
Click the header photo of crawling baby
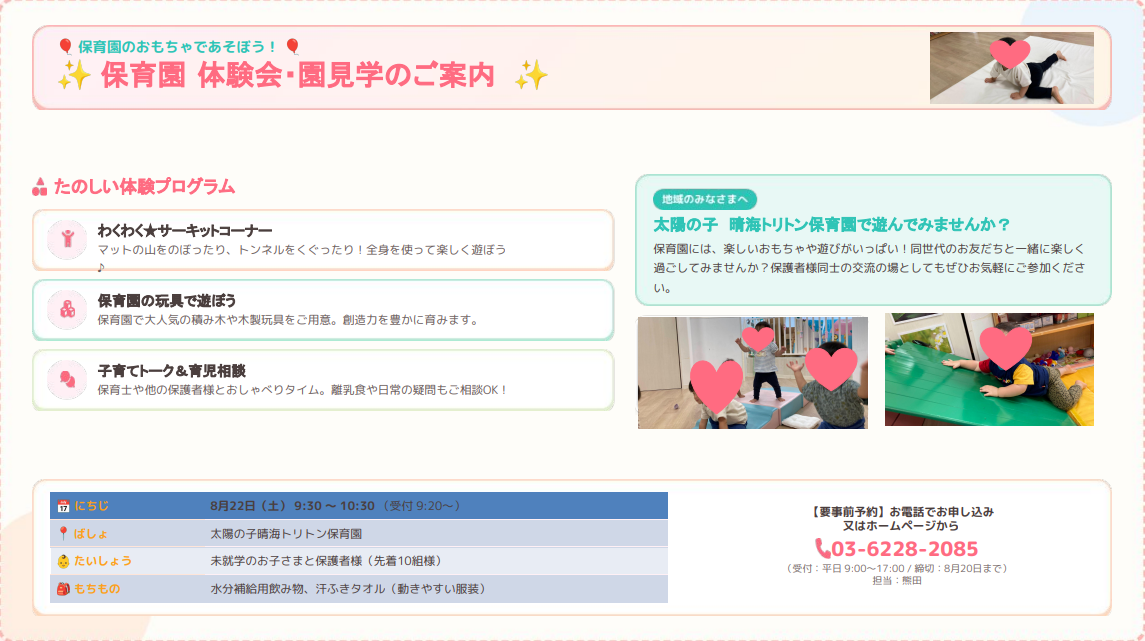1011,68
